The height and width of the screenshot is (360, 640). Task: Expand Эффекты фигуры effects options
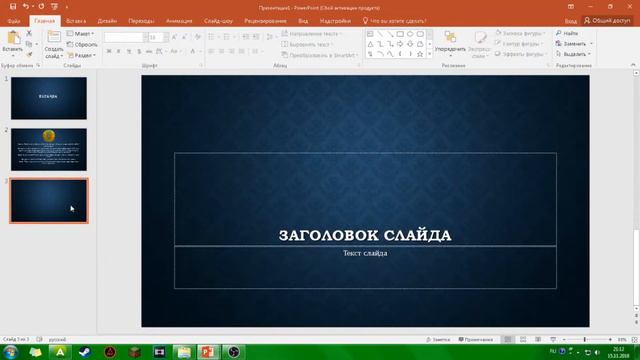pyautogui.click(x=520, y=54)
